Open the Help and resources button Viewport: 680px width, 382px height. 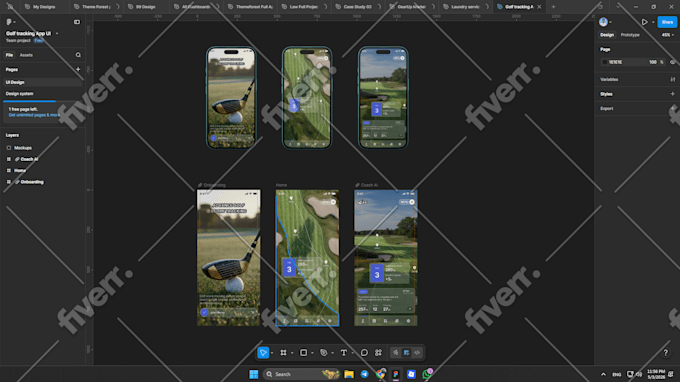click(x=666, y=353)
